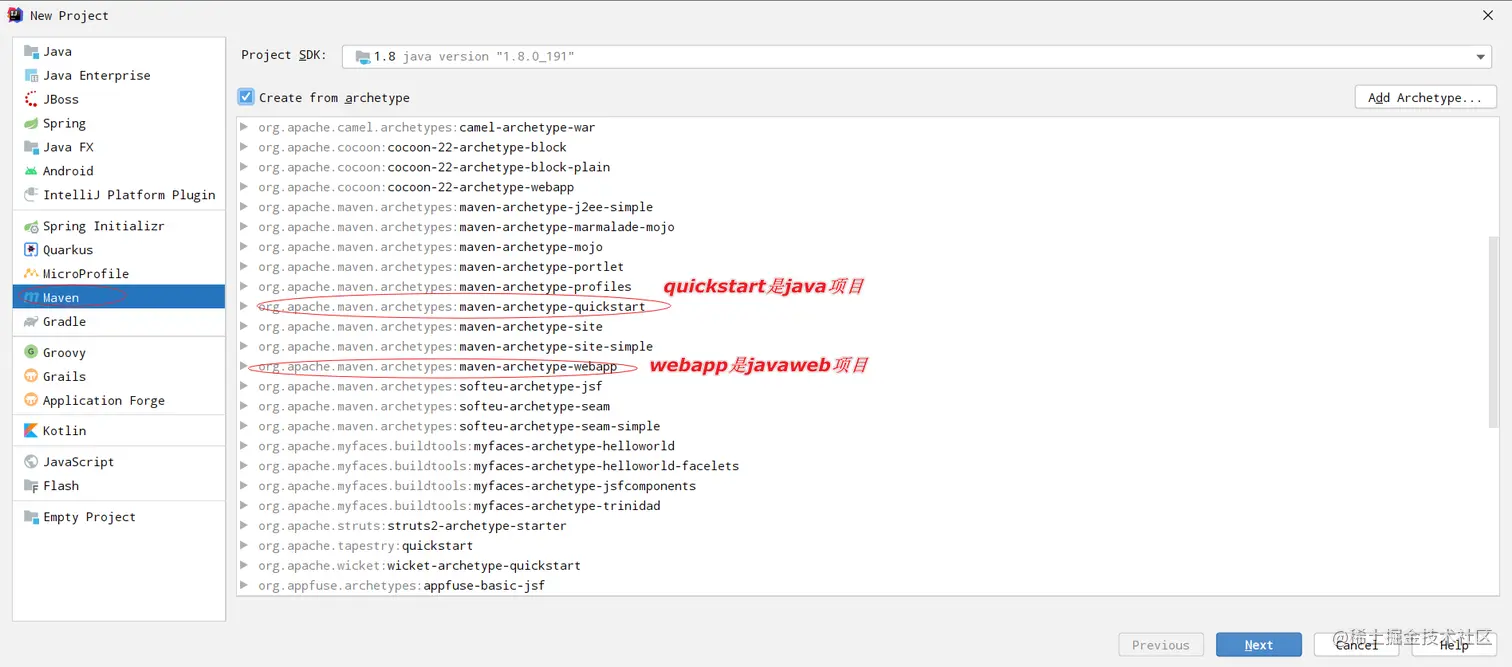Select myfaces-archetype-jsfcomponents row

click(x=862, y=486)
